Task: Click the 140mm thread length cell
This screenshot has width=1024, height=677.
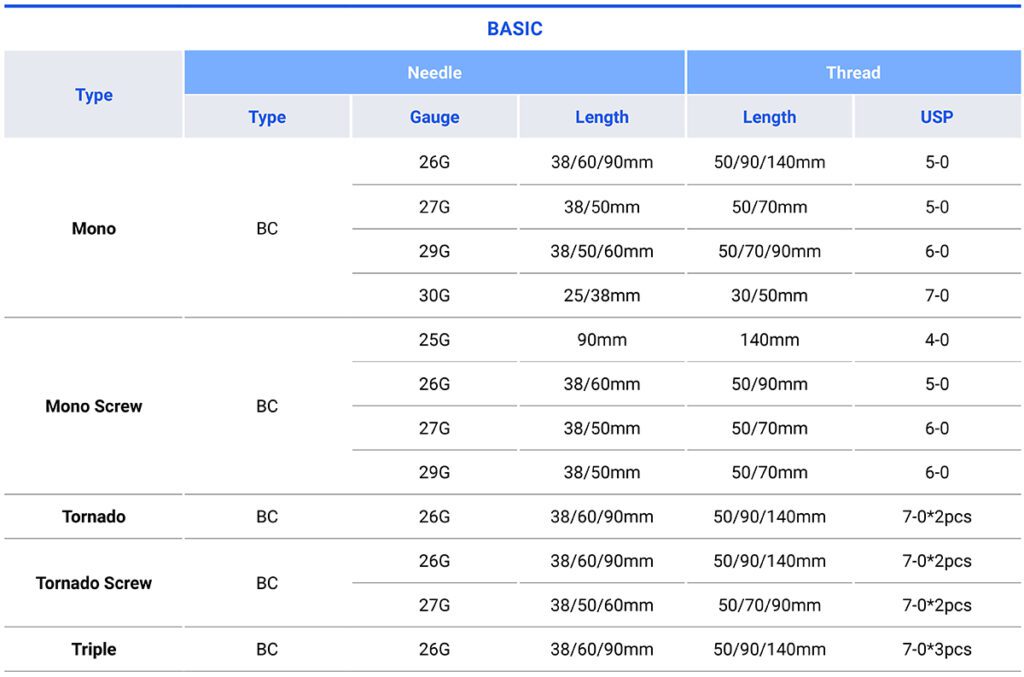Action: click(769, 340)
